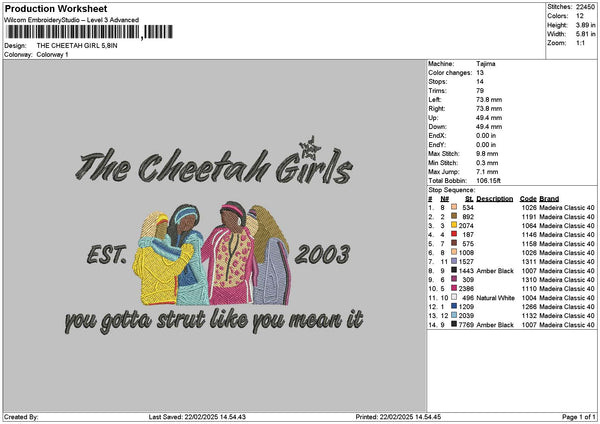Click the black swatch in stop row 8
The width and height of the screenshot is (600, 424).
pos(454,270)
